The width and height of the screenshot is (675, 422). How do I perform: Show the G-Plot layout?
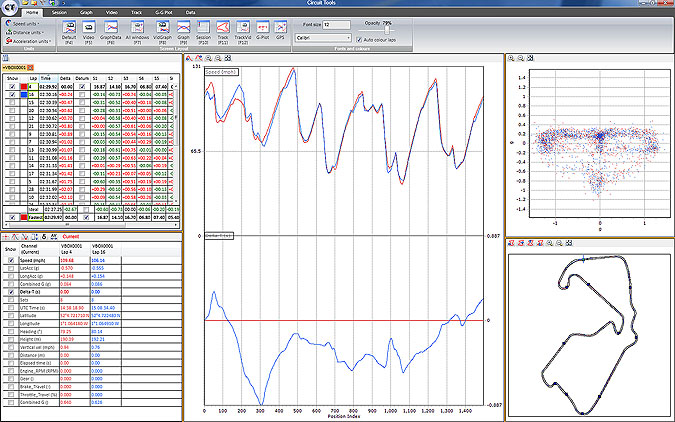pyautogui.click(x=263, y=28)
